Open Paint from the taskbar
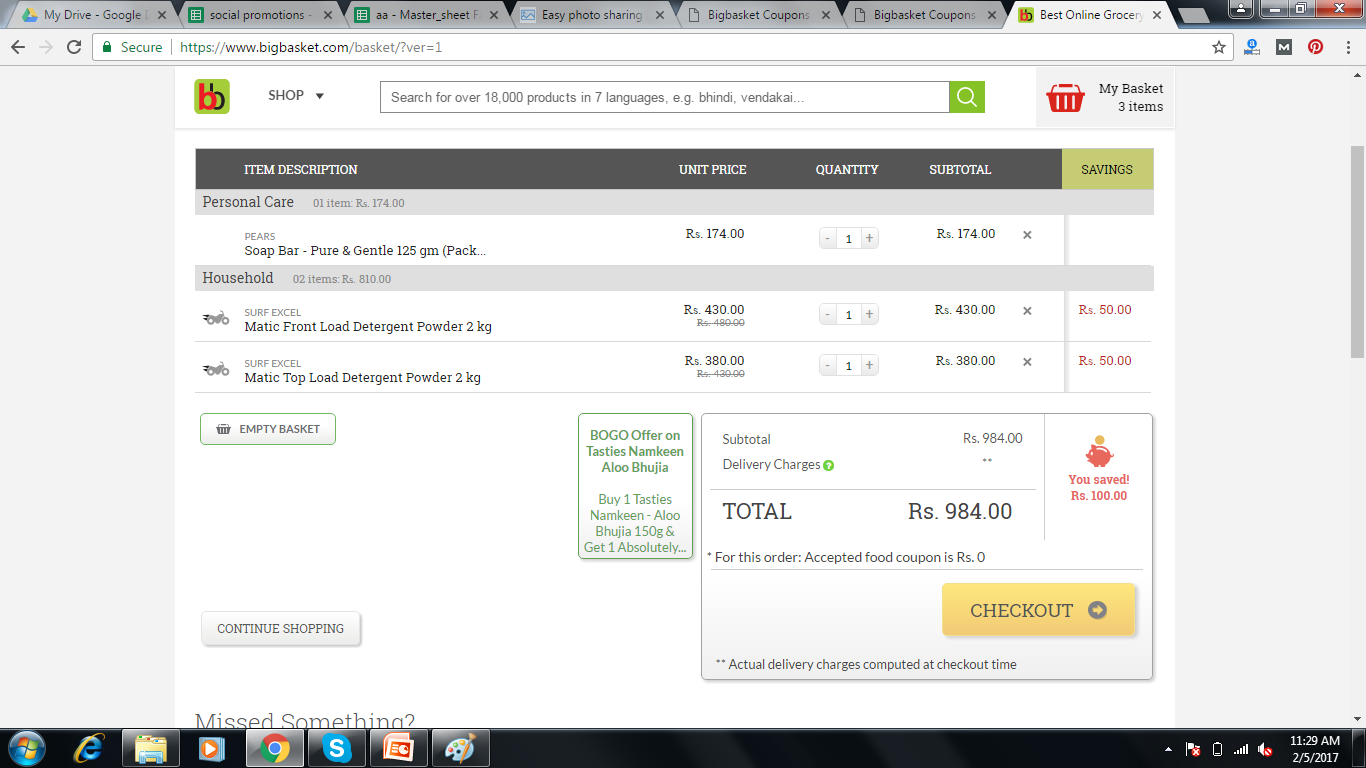This screenshot has height=768, width=1366. coord(461,748)
